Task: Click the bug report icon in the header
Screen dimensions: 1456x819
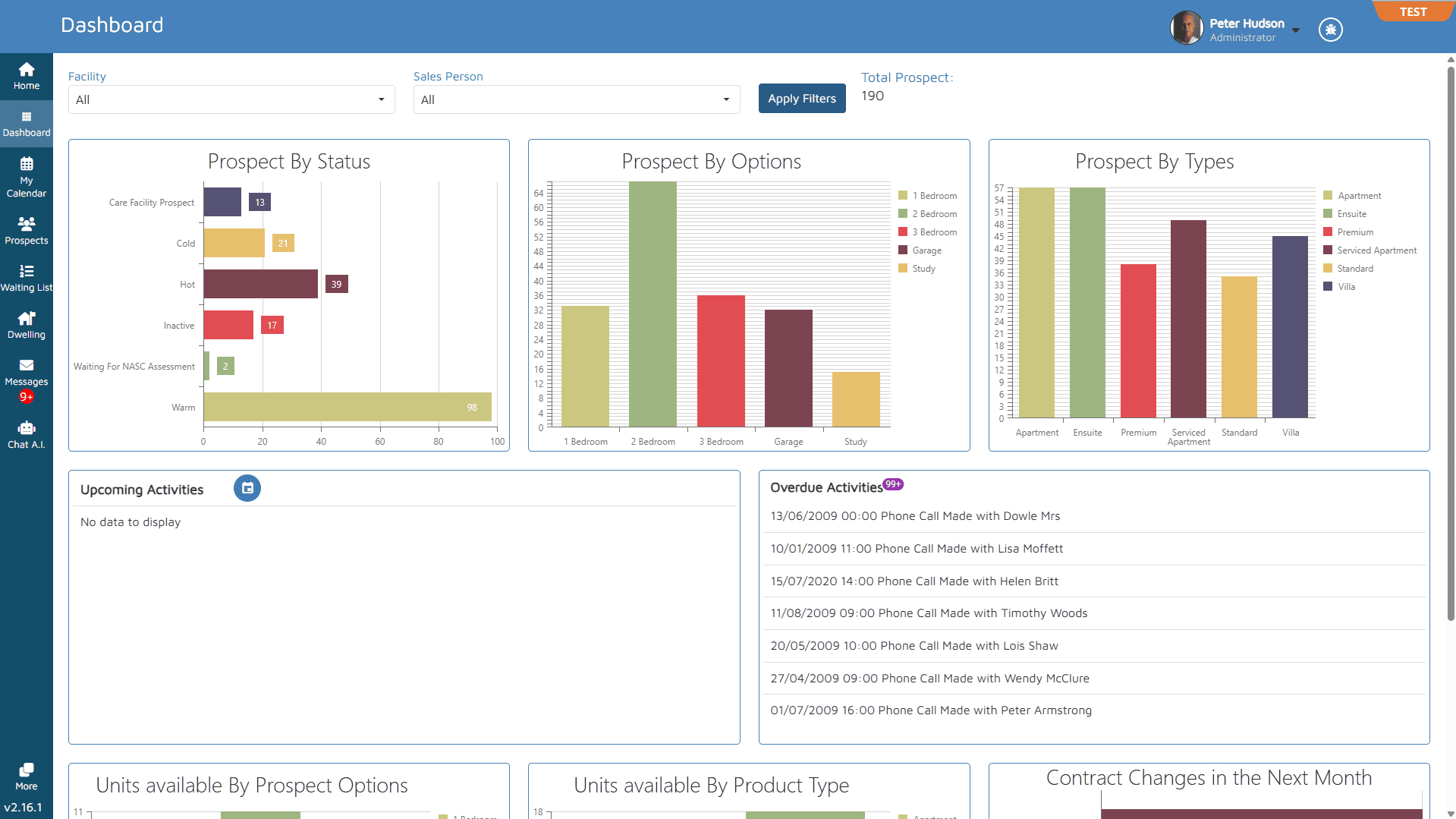Action: (x=1330, y=30)
